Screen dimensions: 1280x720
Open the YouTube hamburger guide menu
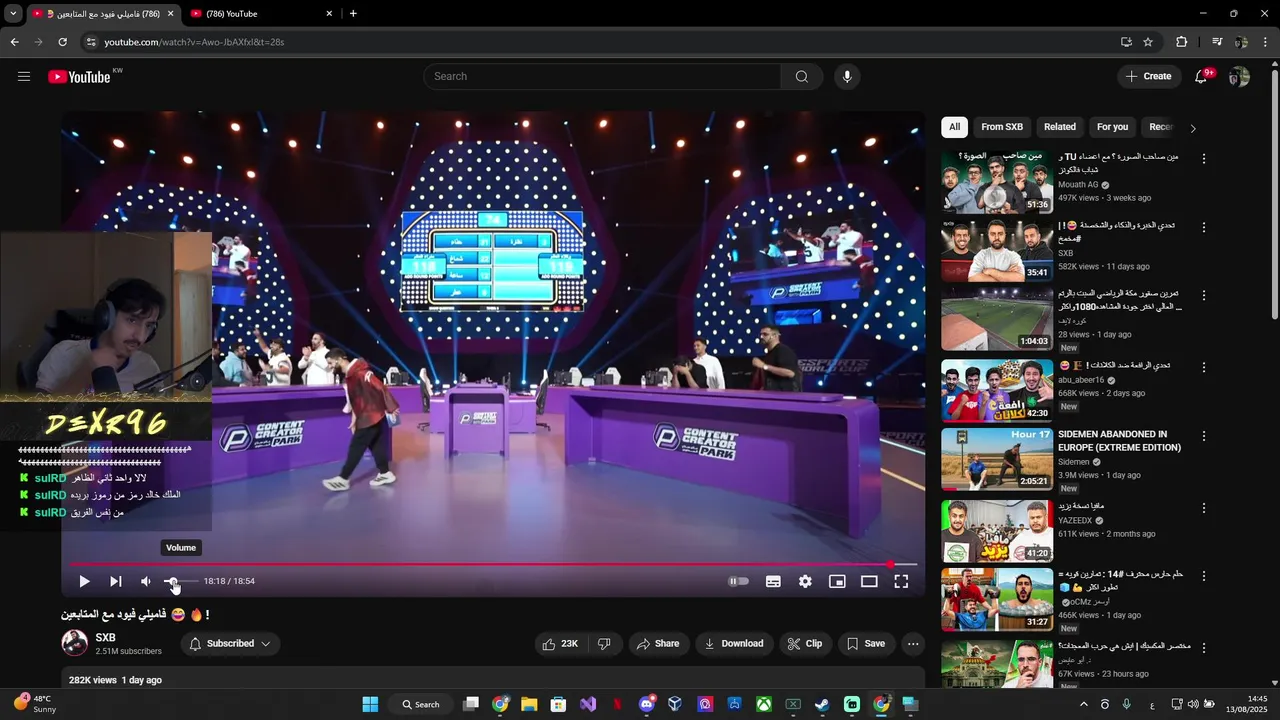[x=24, y=76]
